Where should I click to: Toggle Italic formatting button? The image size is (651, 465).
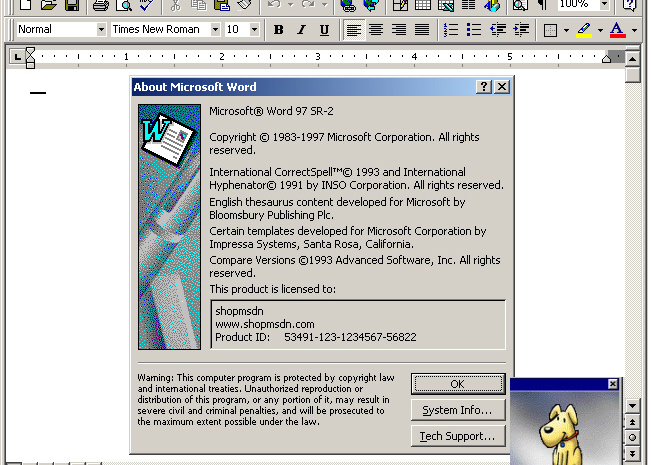pyautogui.click(x=301, y=30)
